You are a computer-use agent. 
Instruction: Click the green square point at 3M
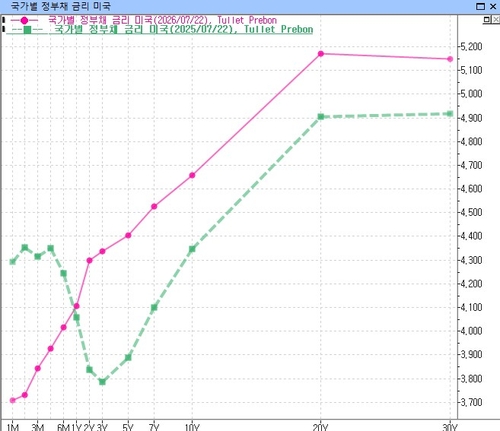[38, 257]
